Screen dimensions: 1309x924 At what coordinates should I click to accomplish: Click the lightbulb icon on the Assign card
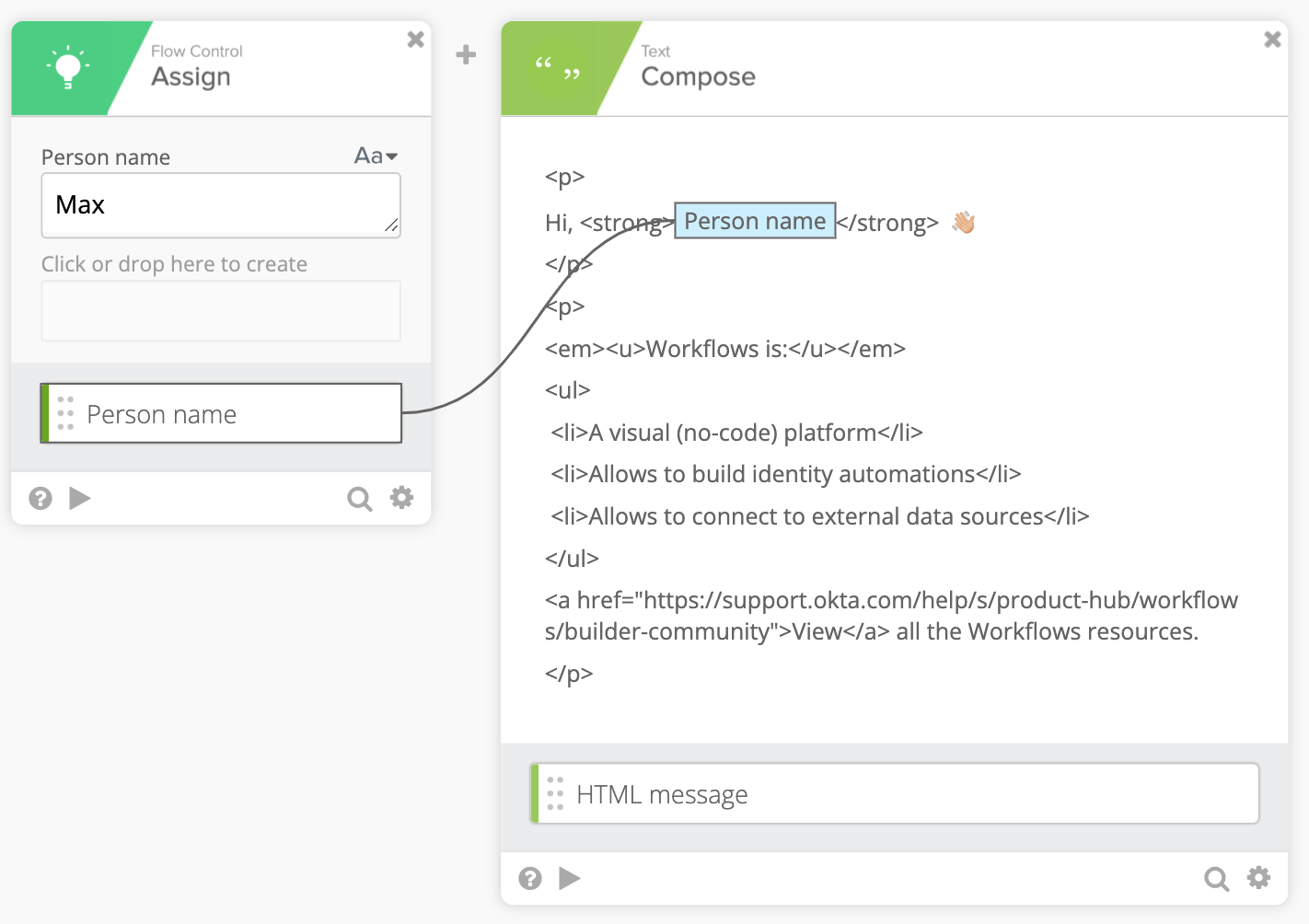tap(69, 66)
